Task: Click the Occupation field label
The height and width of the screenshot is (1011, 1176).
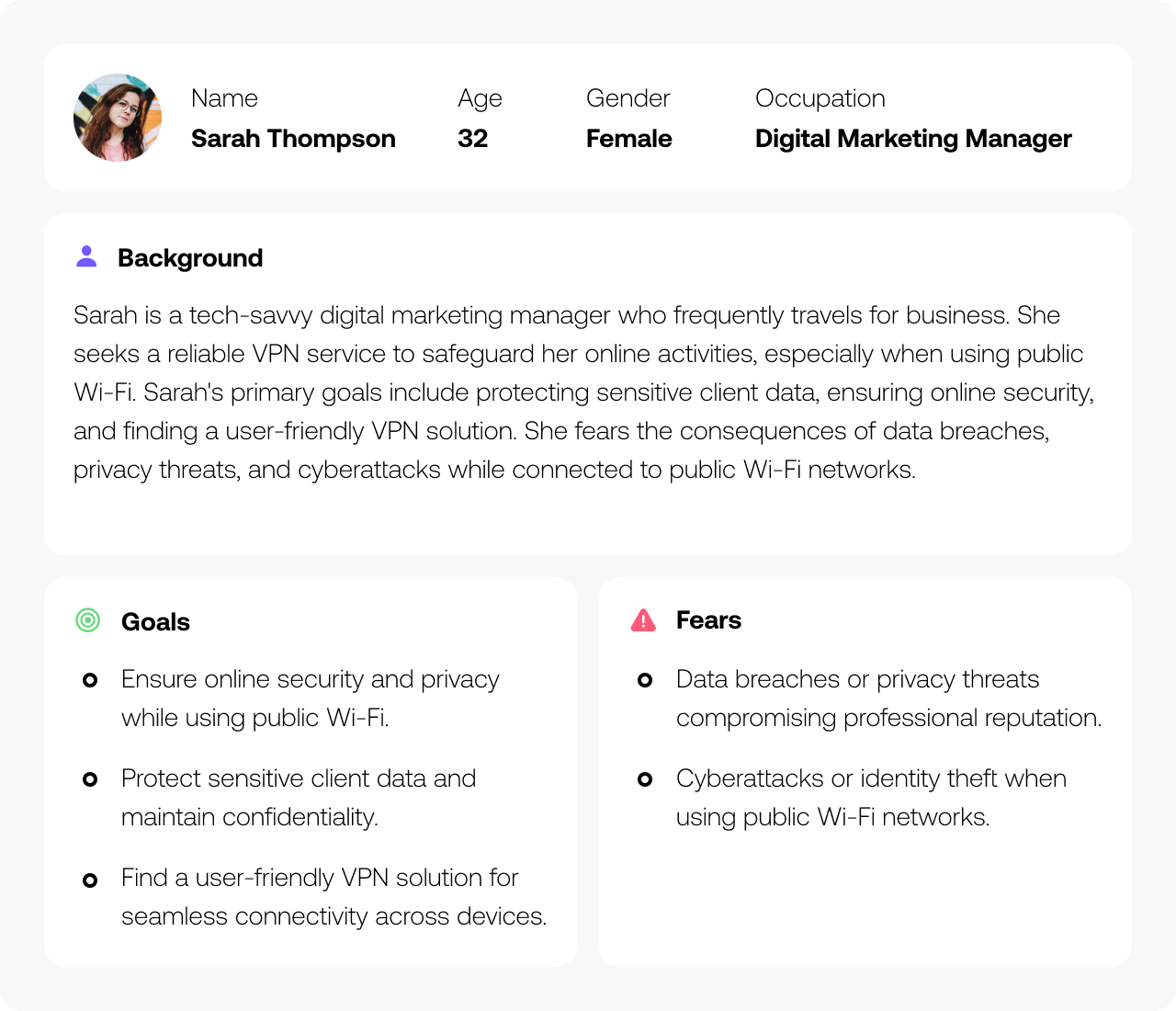Action: pos(820,98)
